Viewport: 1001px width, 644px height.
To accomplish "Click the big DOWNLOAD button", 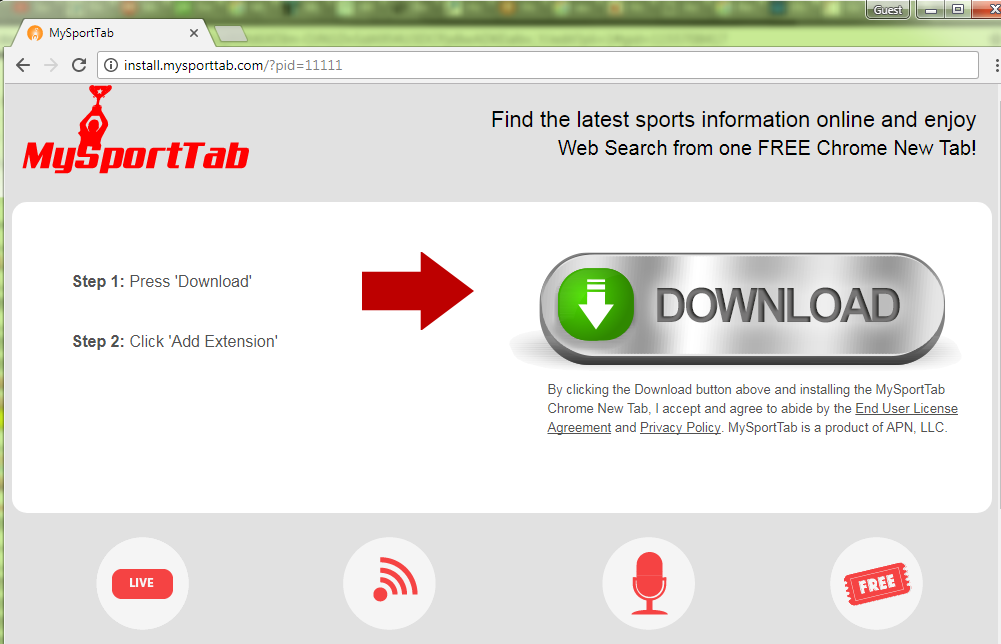I will coord(742,309).
